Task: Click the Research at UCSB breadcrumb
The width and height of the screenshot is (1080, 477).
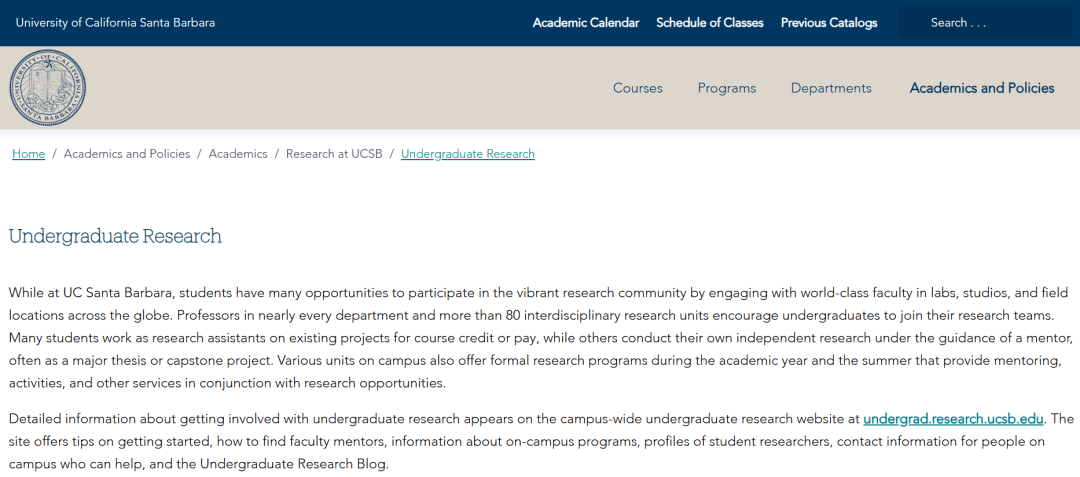Action: click(334, 153)
